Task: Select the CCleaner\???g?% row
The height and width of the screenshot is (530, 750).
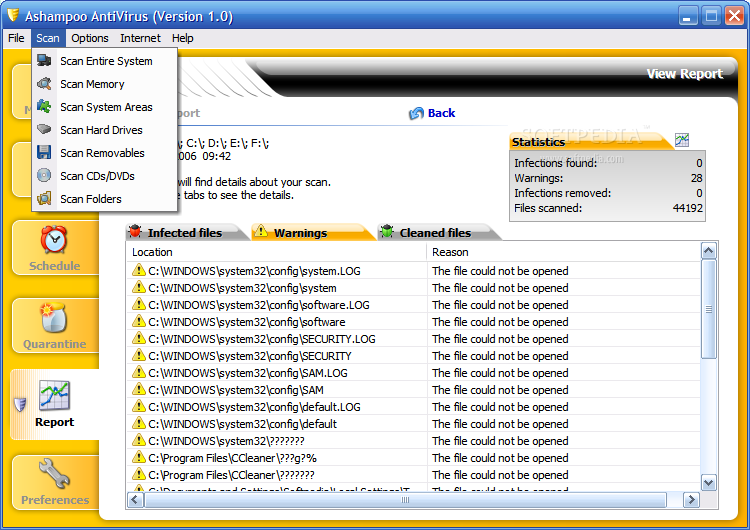Action: coord(414,458)
